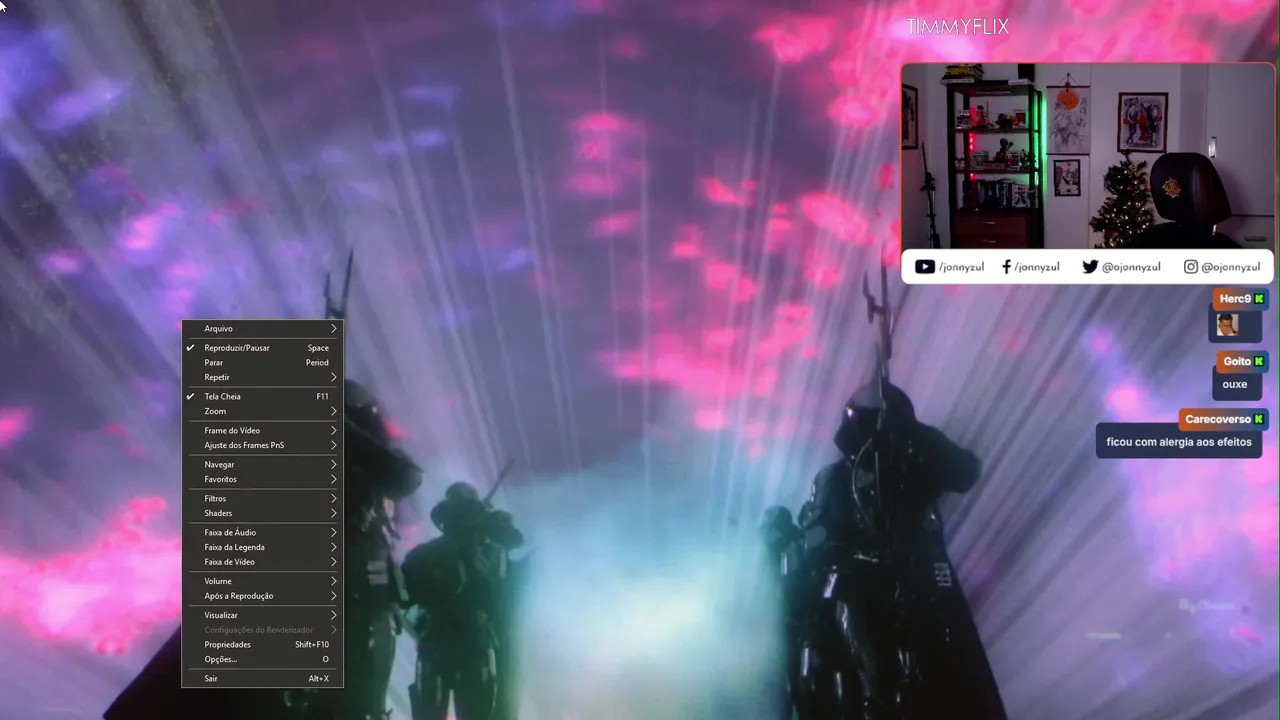This screenshot has width=1280, height=720.
Task: Select Sair to exit the player
Action: [262, 678]
